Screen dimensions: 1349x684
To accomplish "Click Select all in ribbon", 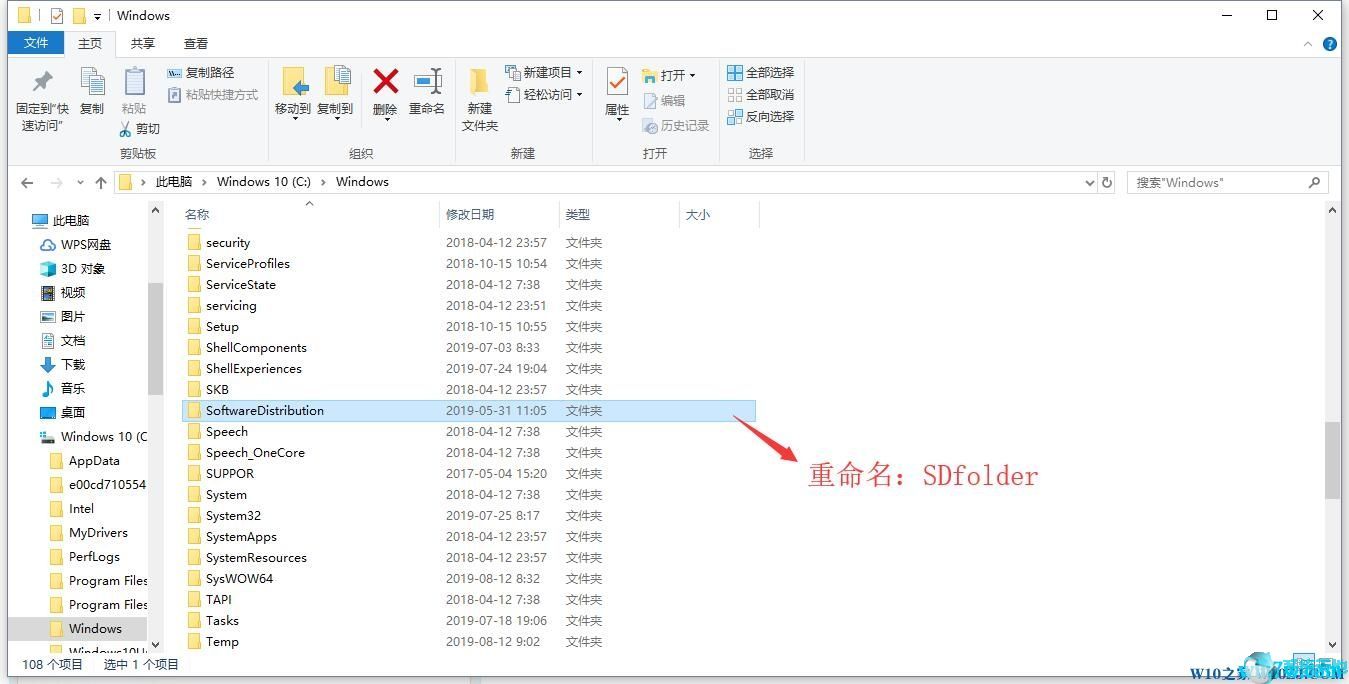I will (x=760, y=73).
